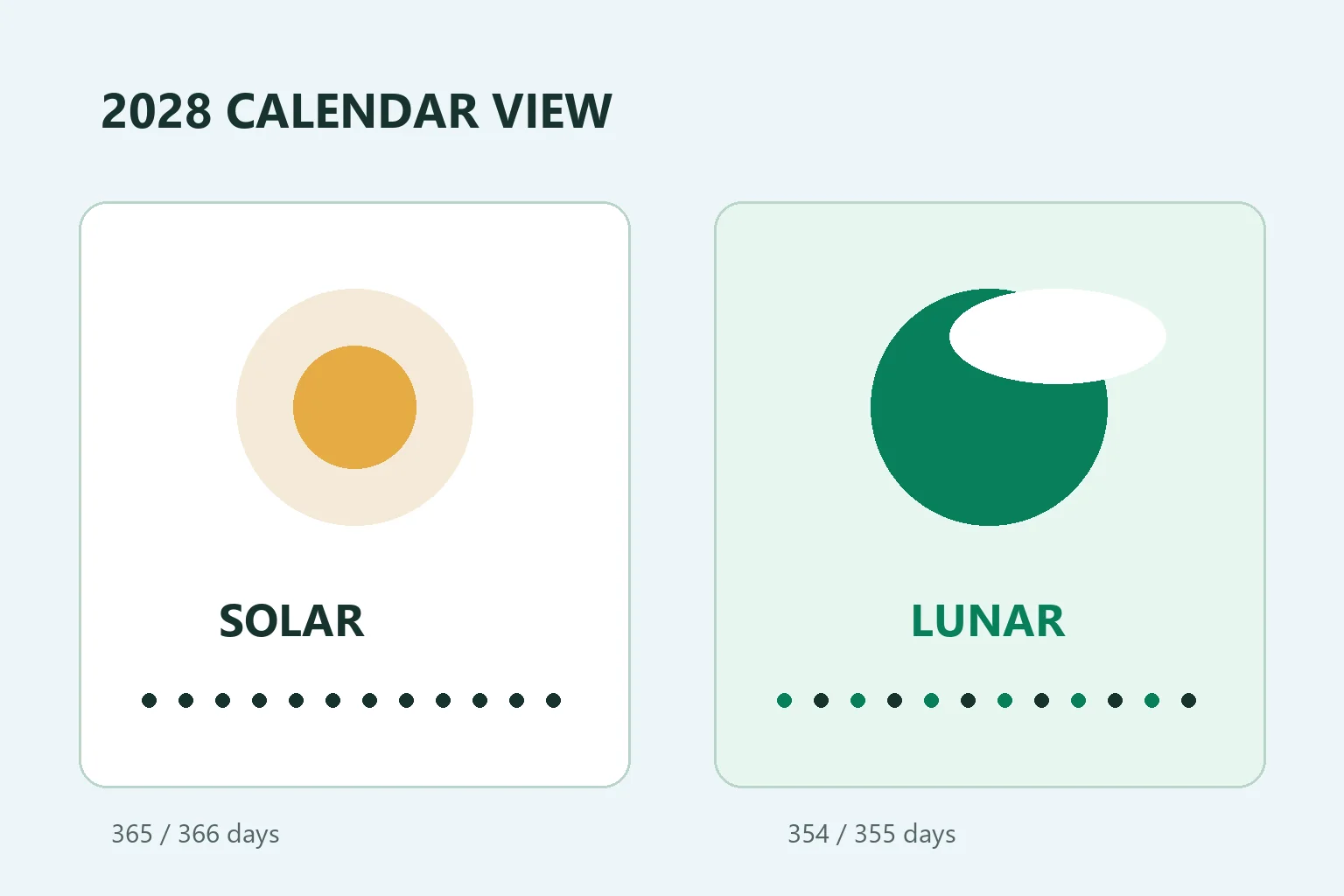Select the last dark dot under Lunar

(1188, 700)
